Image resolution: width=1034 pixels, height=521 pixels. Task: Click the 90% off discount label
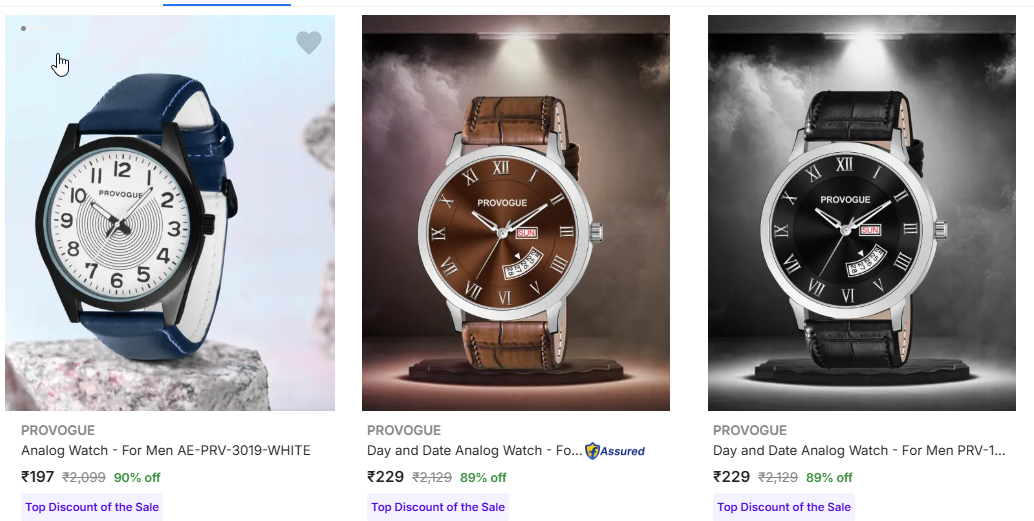pyautogui.click(x=137, y=478)
